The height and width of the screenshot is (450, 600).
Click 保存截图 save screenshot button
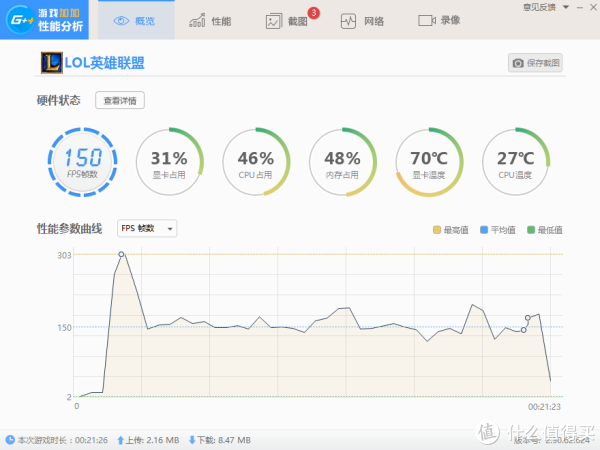pos(535,63)
